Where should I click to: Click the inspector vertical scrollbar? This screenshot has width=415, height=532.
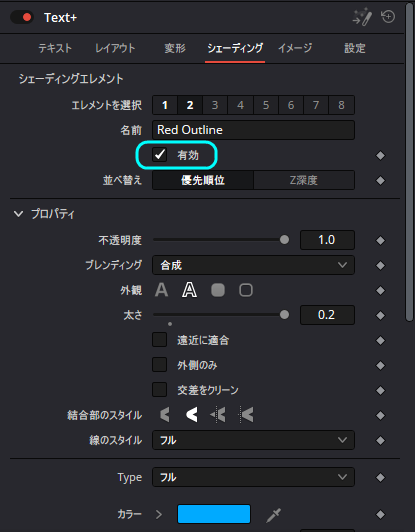pos(410,163)
